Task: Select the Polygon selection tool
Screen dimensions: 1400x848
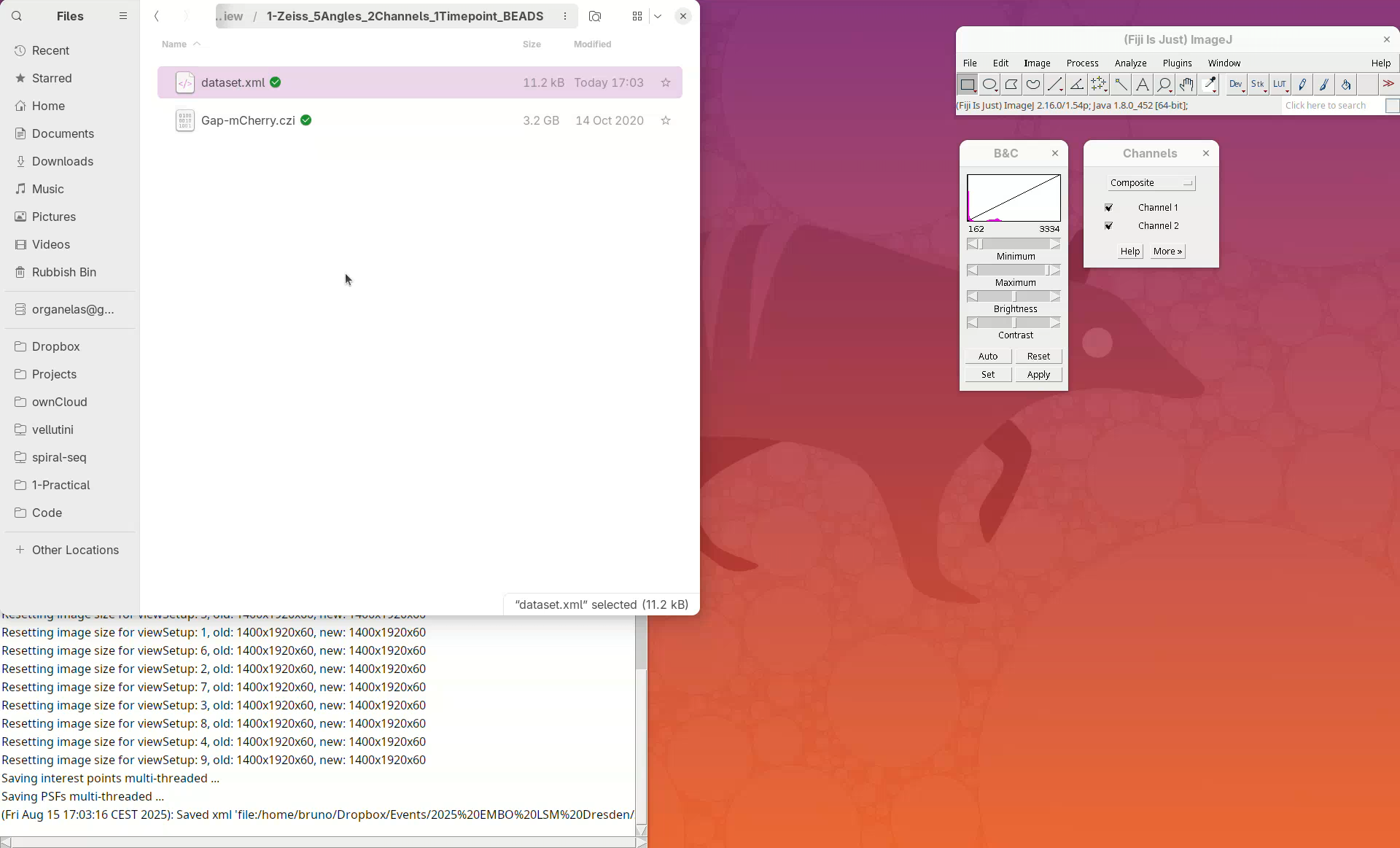Action: point(1011,85)
